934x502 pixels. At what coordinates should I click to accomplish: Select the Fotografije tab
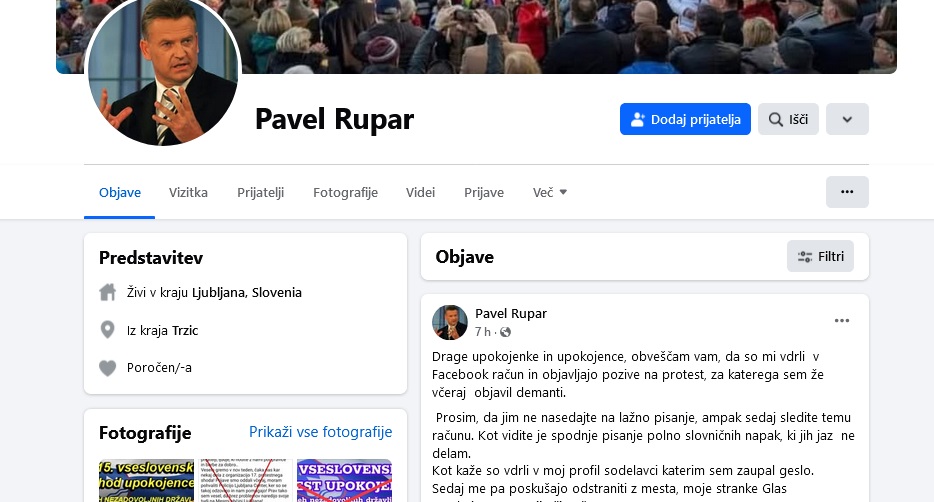coord(345,192)
